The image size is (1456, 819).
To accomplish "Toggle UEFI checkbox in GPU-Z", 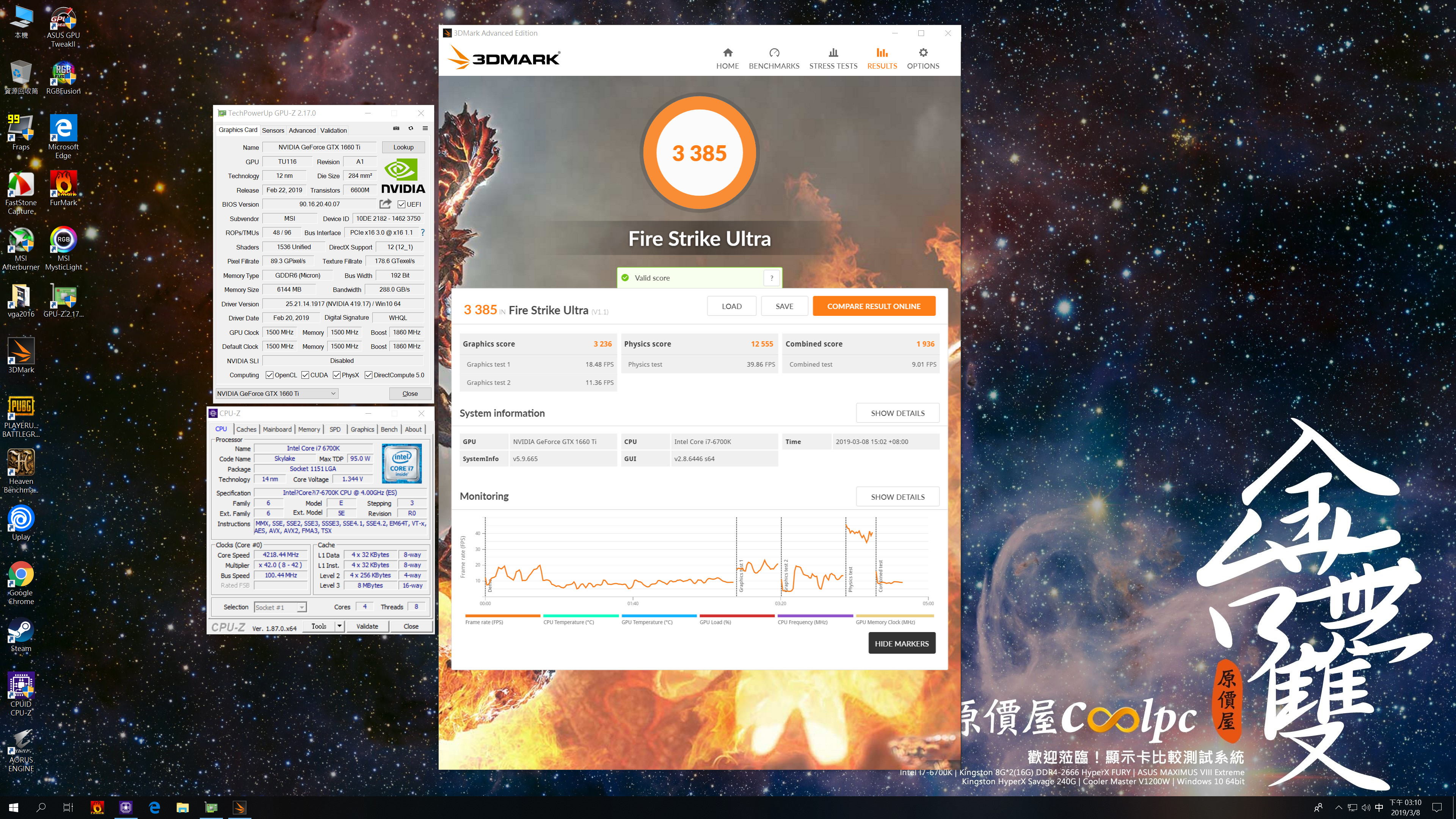I will click(401, 204).
